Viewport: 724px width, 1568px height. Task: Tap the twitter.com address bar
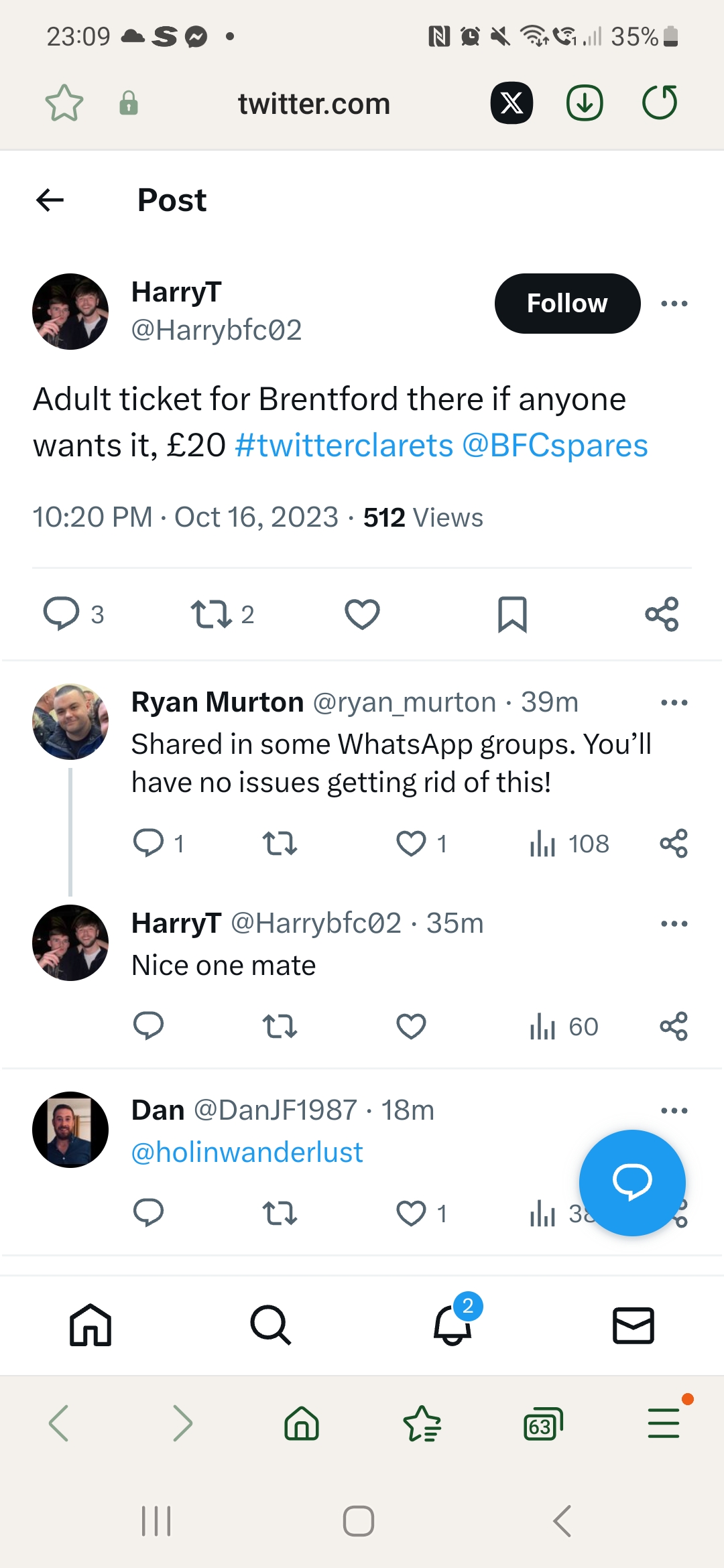(314, 104)
